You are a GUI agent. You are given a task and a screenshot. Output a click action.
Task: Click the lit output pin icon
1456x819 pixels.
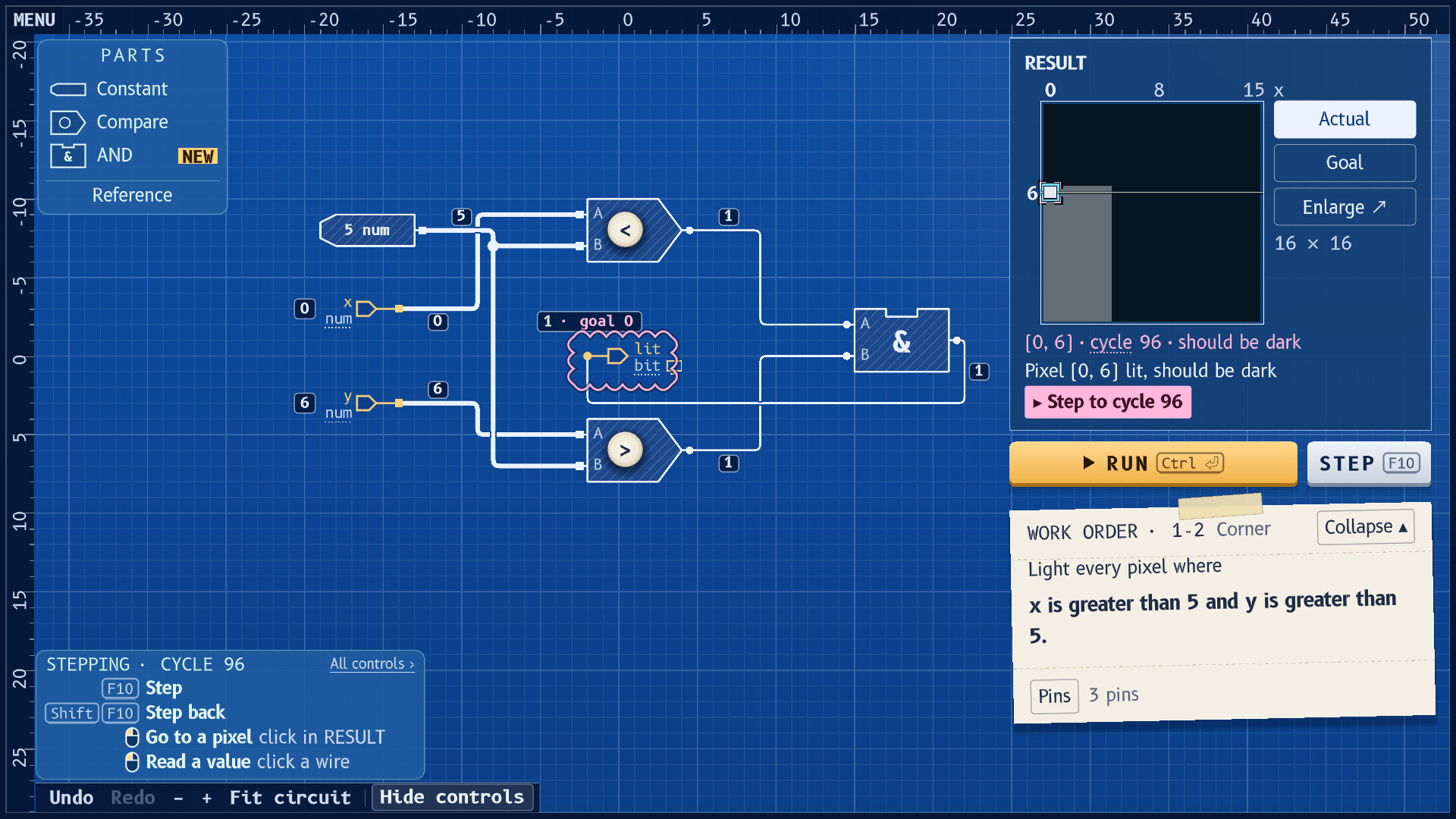coord(617,356)
